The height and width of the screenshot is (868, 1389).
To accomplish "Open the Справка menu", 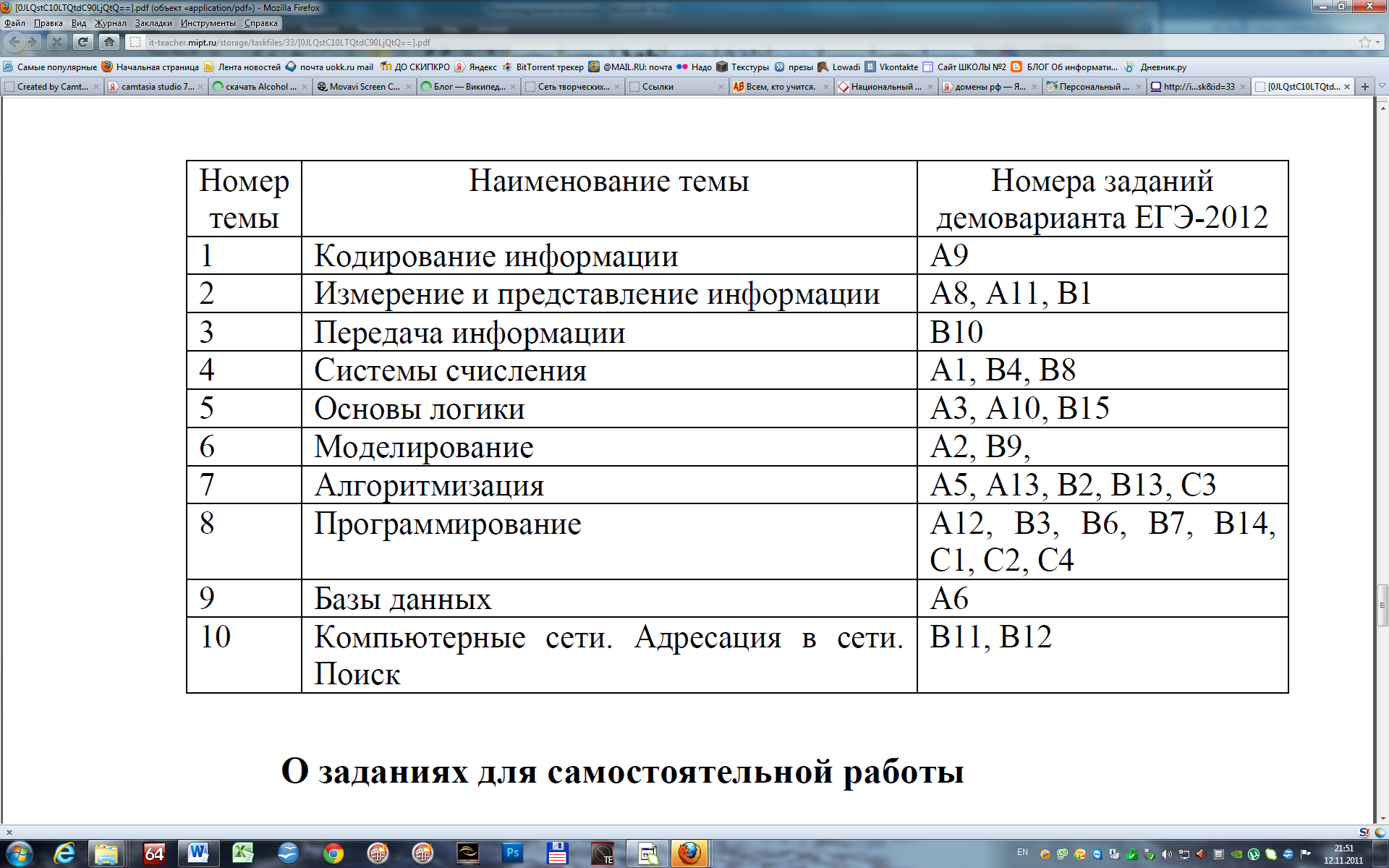I will tap(261, 23).
